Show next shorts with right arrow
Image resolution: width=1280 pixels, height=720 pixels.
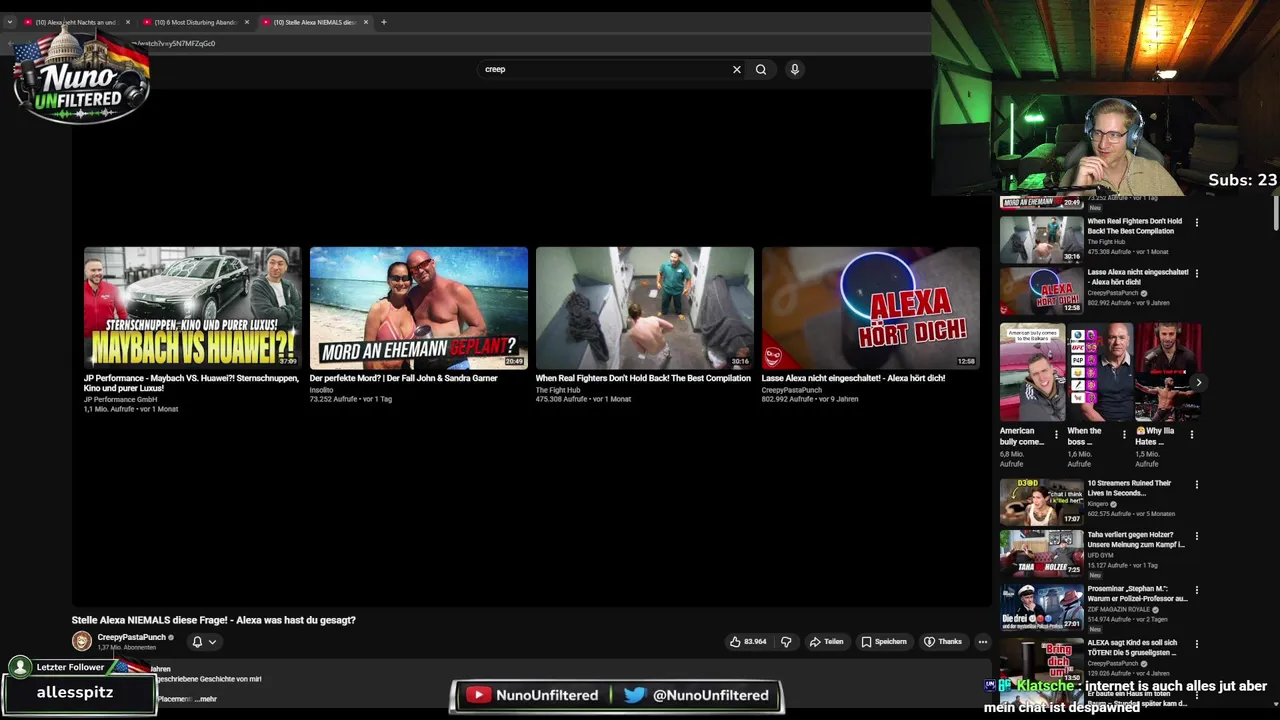1198,383
